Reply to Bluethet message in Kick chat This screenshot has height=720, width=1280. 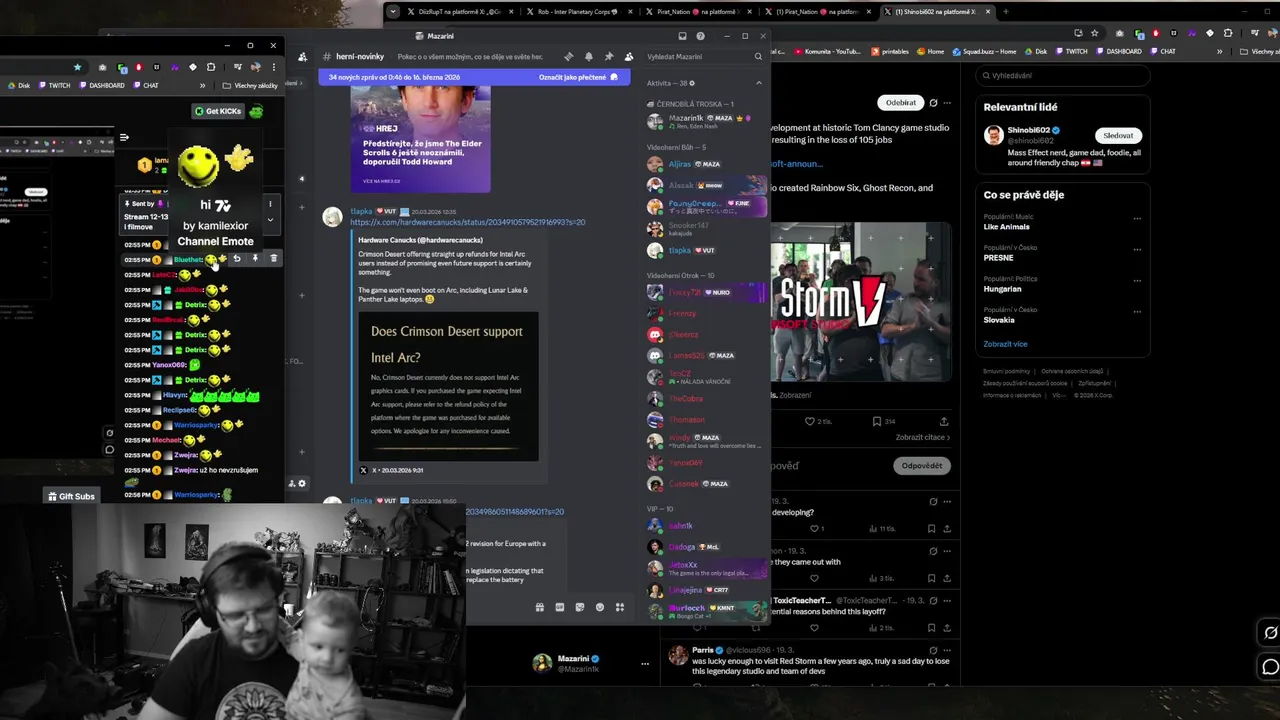click(x=237, y=259)
